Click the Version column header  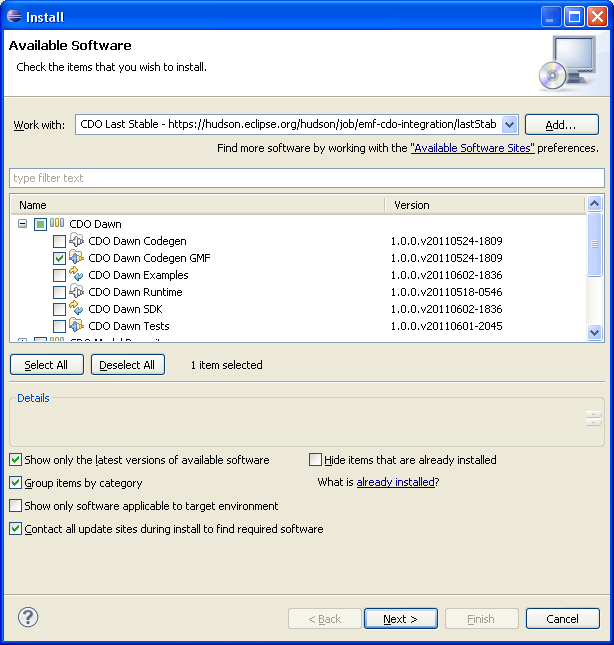(484, 205)
